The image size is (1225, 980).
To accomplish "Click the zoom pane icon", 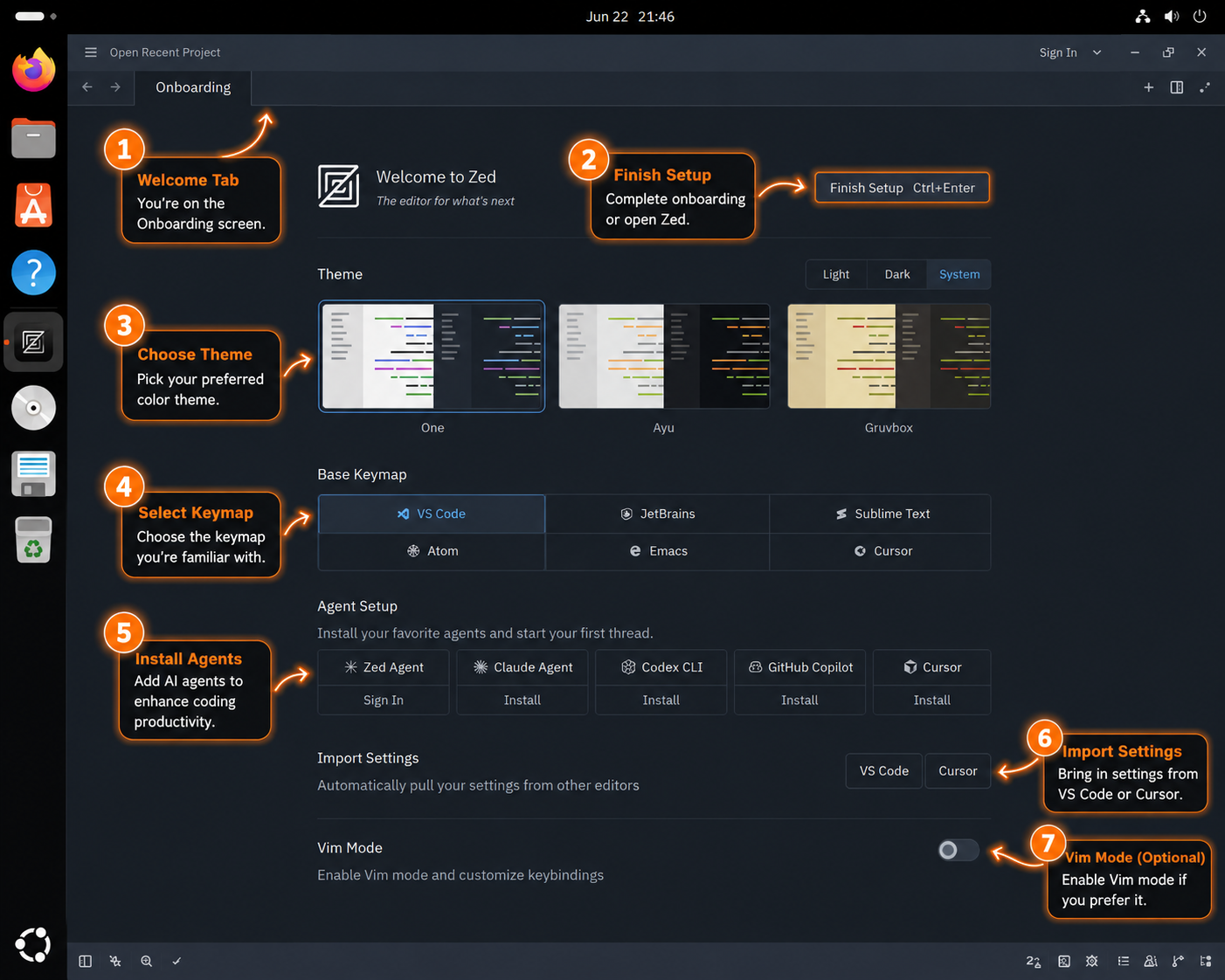I will pyautogui.click(x=1205, y=87).
